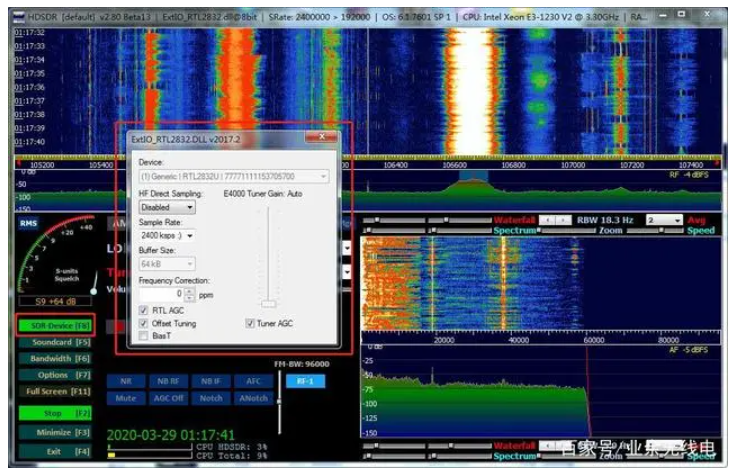Enable AFC frequency control
The width and height of the screenshot is (735, 471).
pyautogui.click(x=253, y=381)
